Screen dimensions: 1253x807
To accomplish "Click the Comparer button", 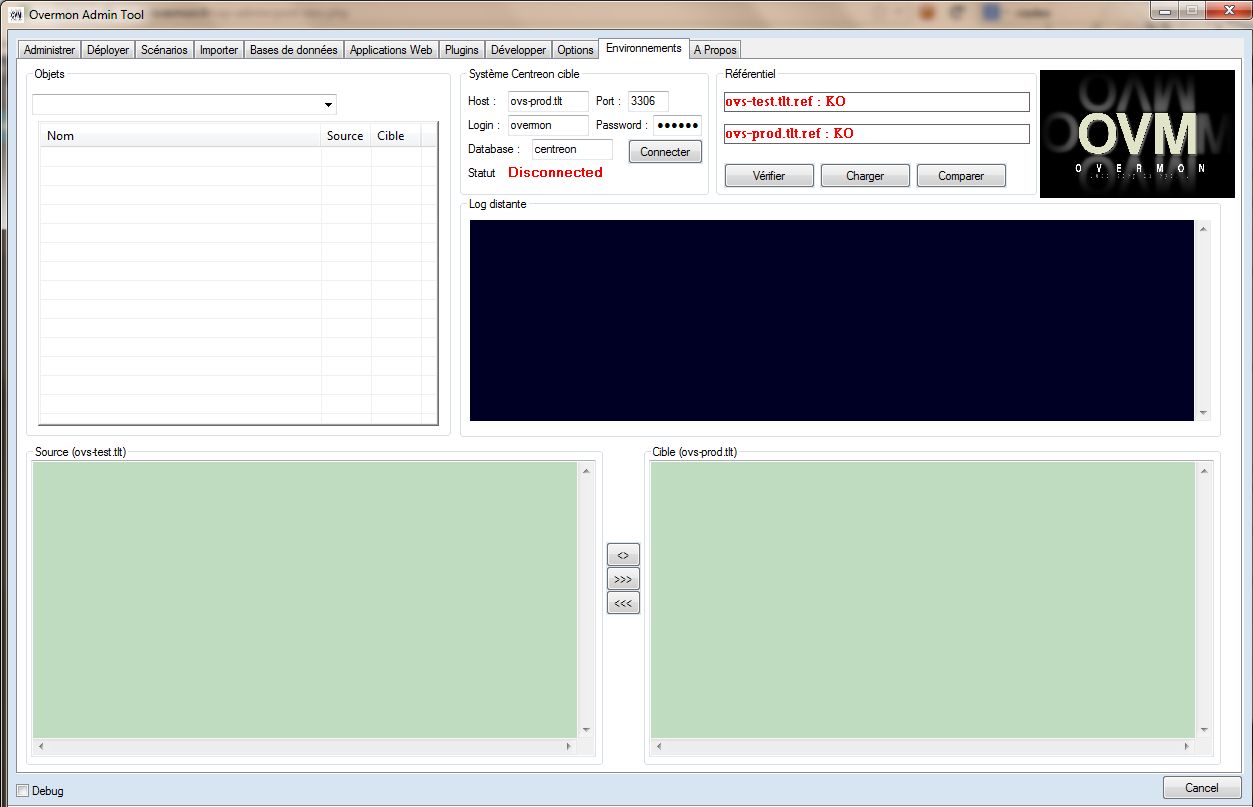I will 960,176.
